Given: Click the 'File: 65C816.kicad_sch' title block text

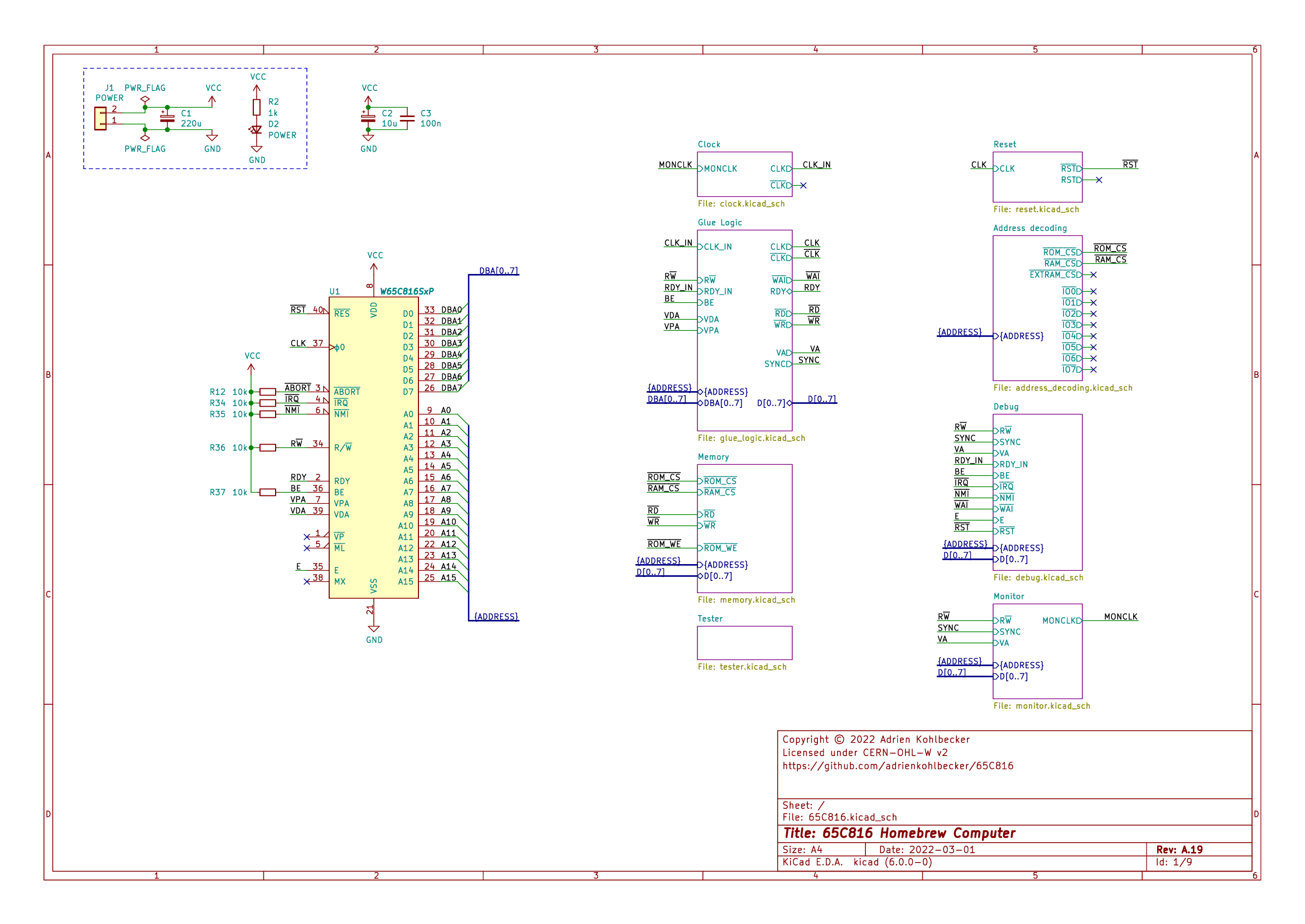Looking at the screenshot, I should 839,817.
